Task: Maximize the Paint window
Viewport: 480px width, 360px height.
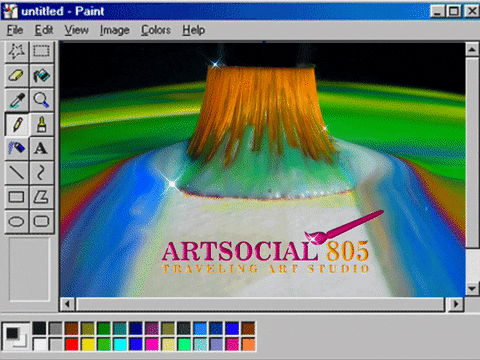Action: pos(453,12)
